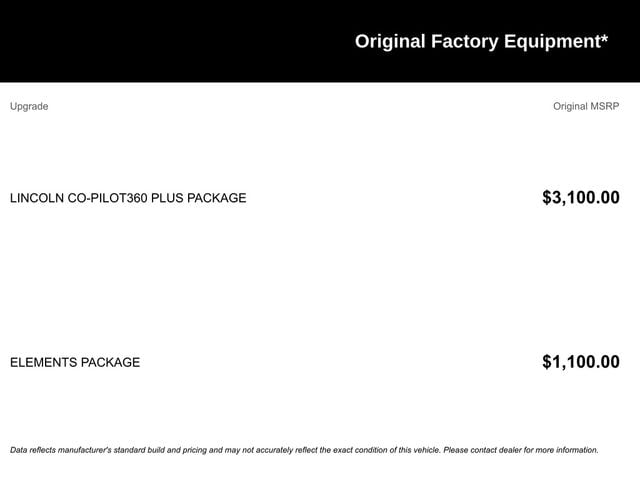Screen dimensions: 640x480
Task: Select the Upgrade column header
Action: click(29, 107)
